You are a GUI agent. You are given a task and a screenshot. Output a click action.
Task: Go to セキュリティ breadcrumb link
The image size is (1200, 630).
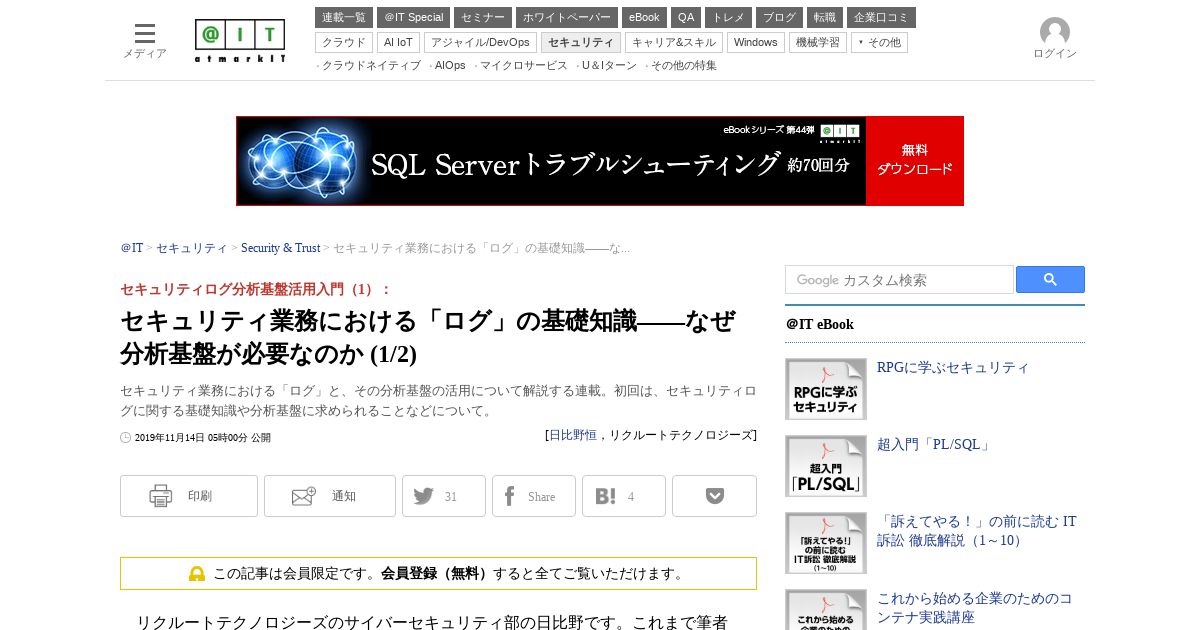(192, 248)
